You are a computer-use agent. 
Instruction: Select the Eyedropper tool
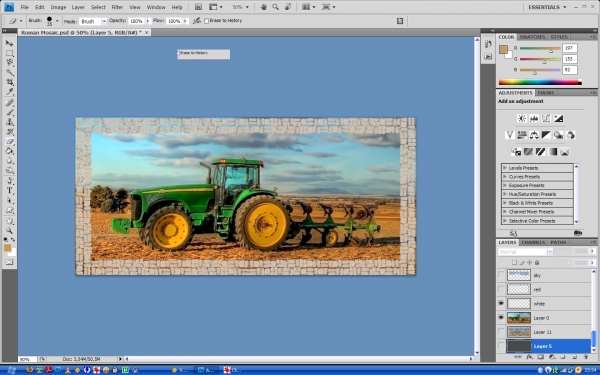9,92
